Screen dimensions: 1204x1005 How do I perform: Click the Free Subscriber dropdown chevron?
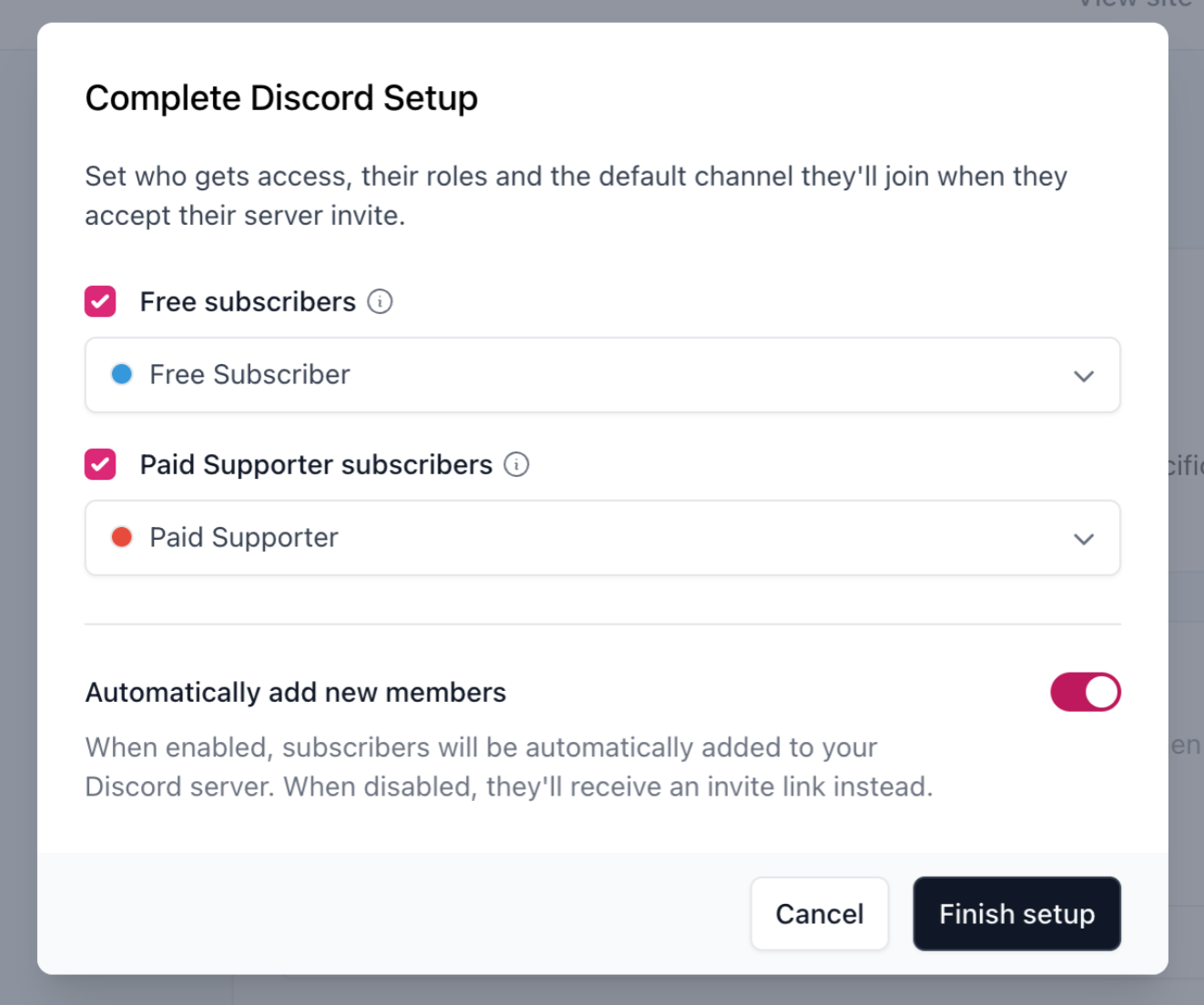point(1083,376)
